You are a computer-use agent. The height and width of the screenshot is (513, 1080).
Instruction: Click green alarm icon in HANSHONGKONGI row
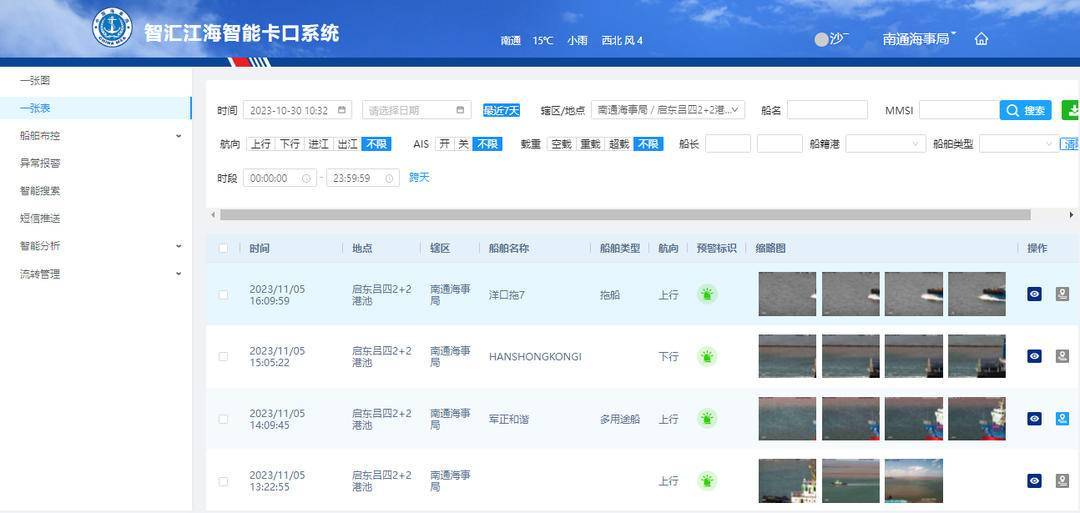[x=707, y=356]
